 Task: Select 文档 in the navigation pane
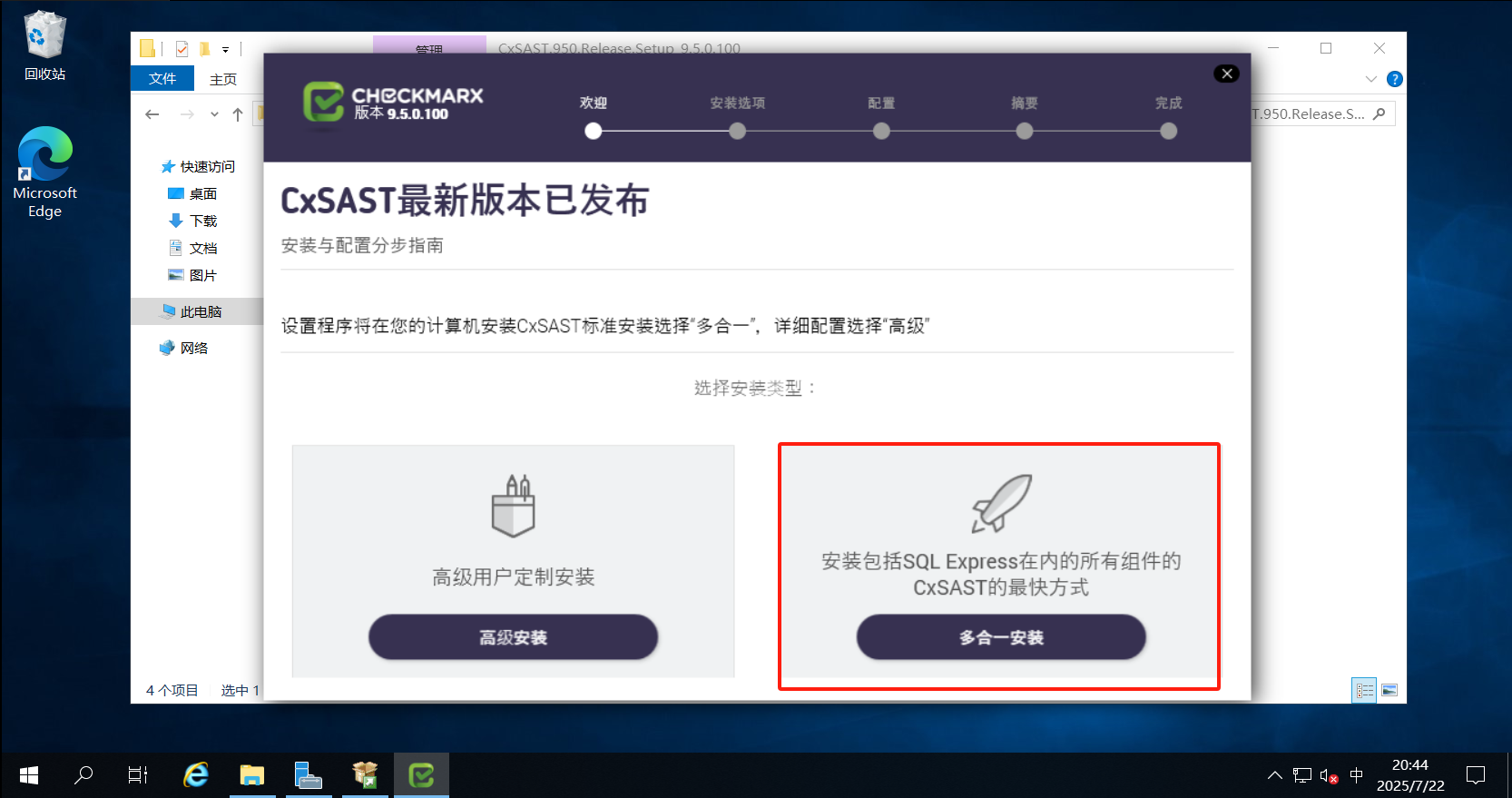pos(192,248)
